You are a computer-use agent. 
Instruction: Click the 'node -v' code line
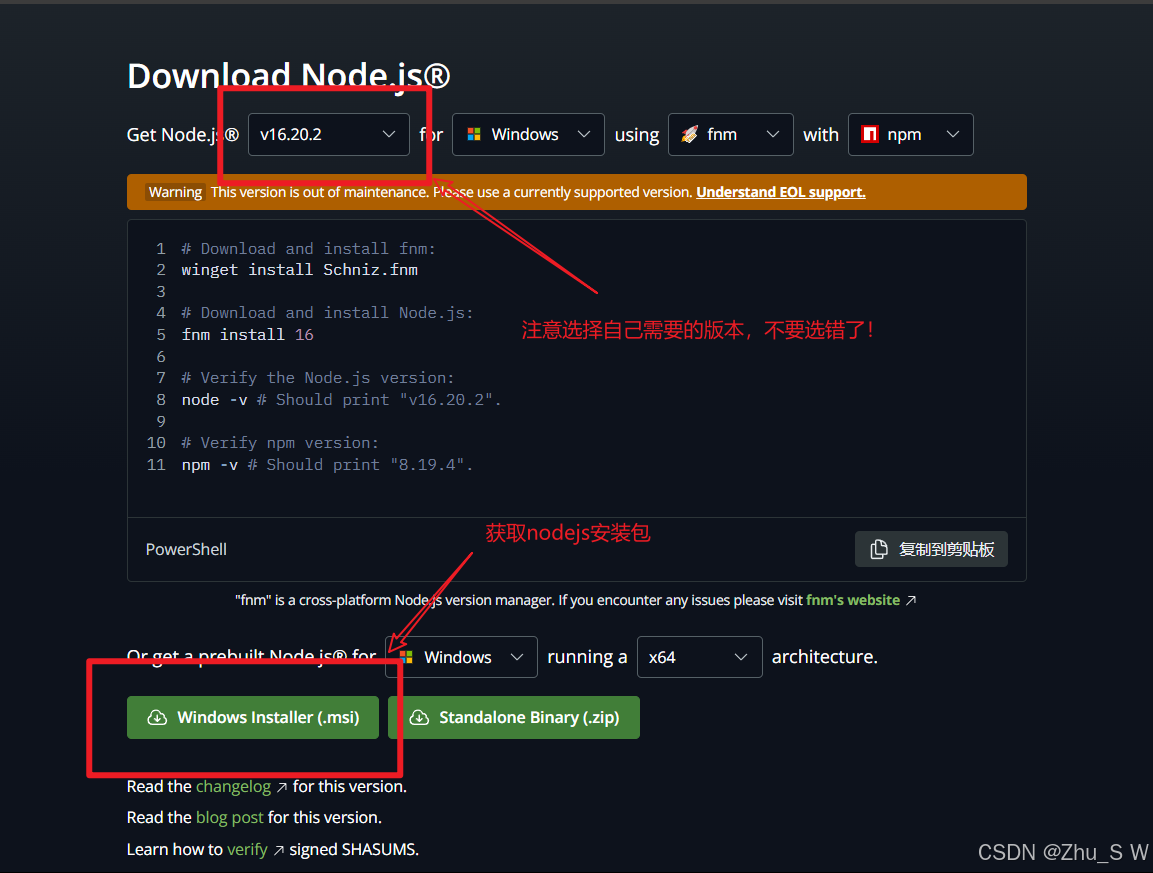coord(341,399)
